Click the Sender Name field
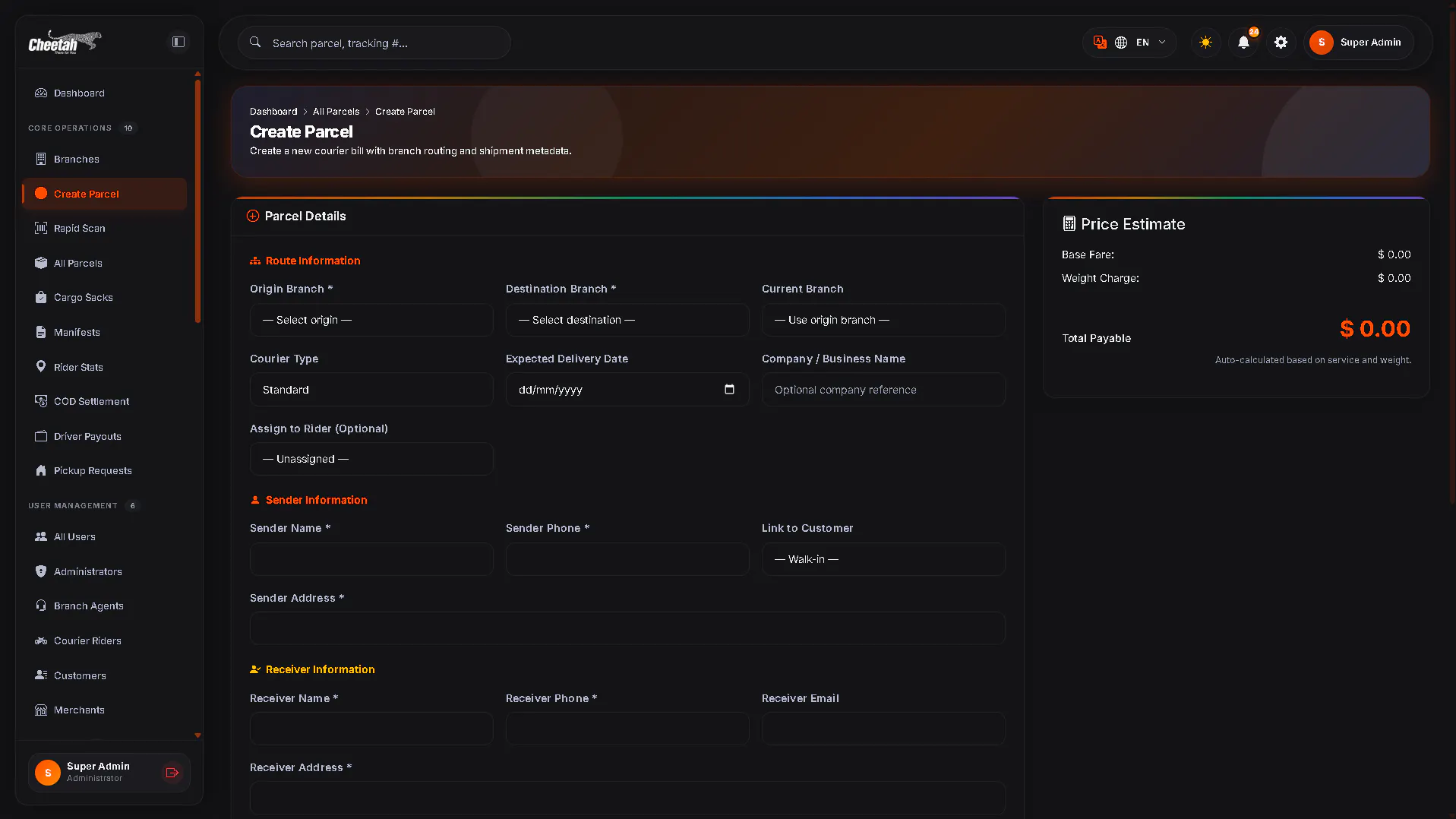 pos(371,560)
